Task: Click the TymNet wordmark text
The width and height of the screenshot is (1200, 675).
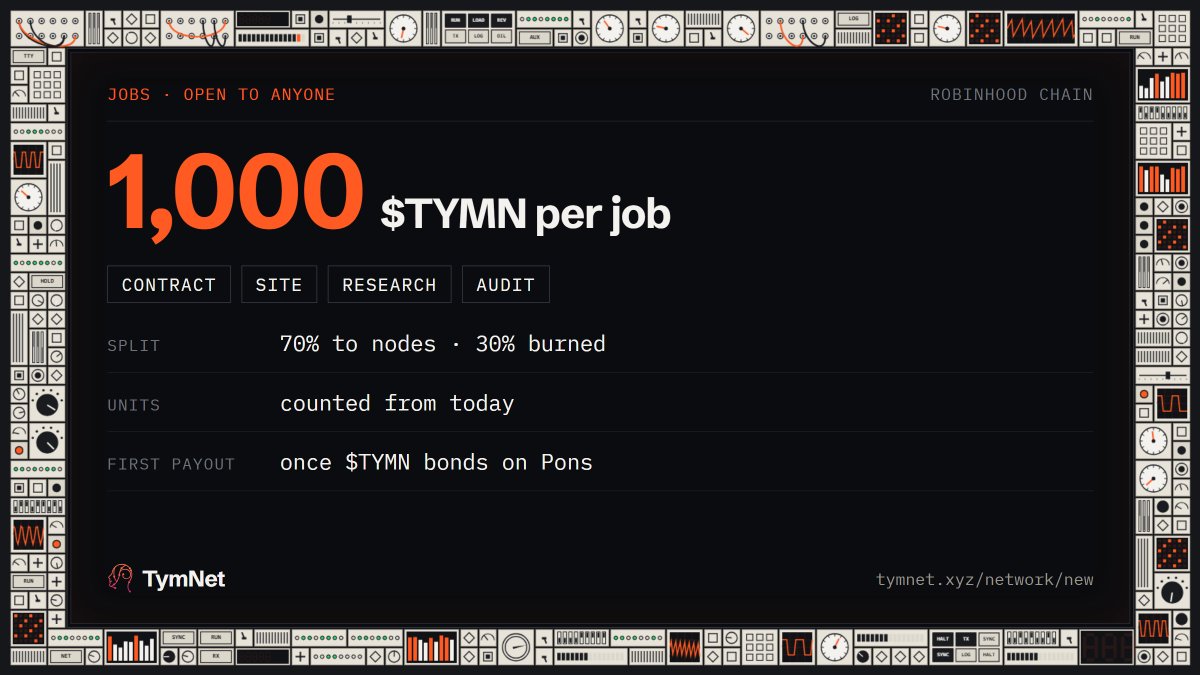Action: point(184,579)
